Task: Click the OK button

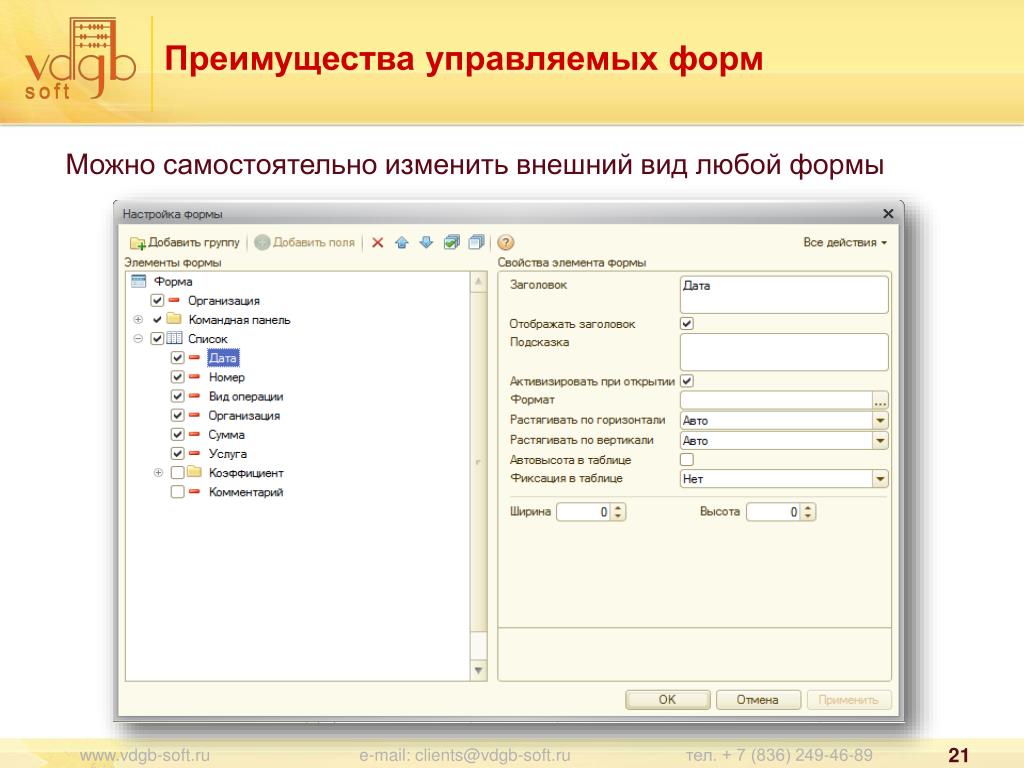Action: pyautogui.click(x=667, y=699)
